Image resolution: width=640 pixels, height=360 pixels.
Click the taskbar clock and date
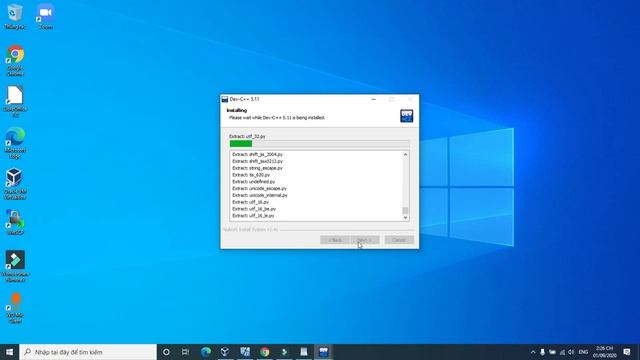click(604, 352)
